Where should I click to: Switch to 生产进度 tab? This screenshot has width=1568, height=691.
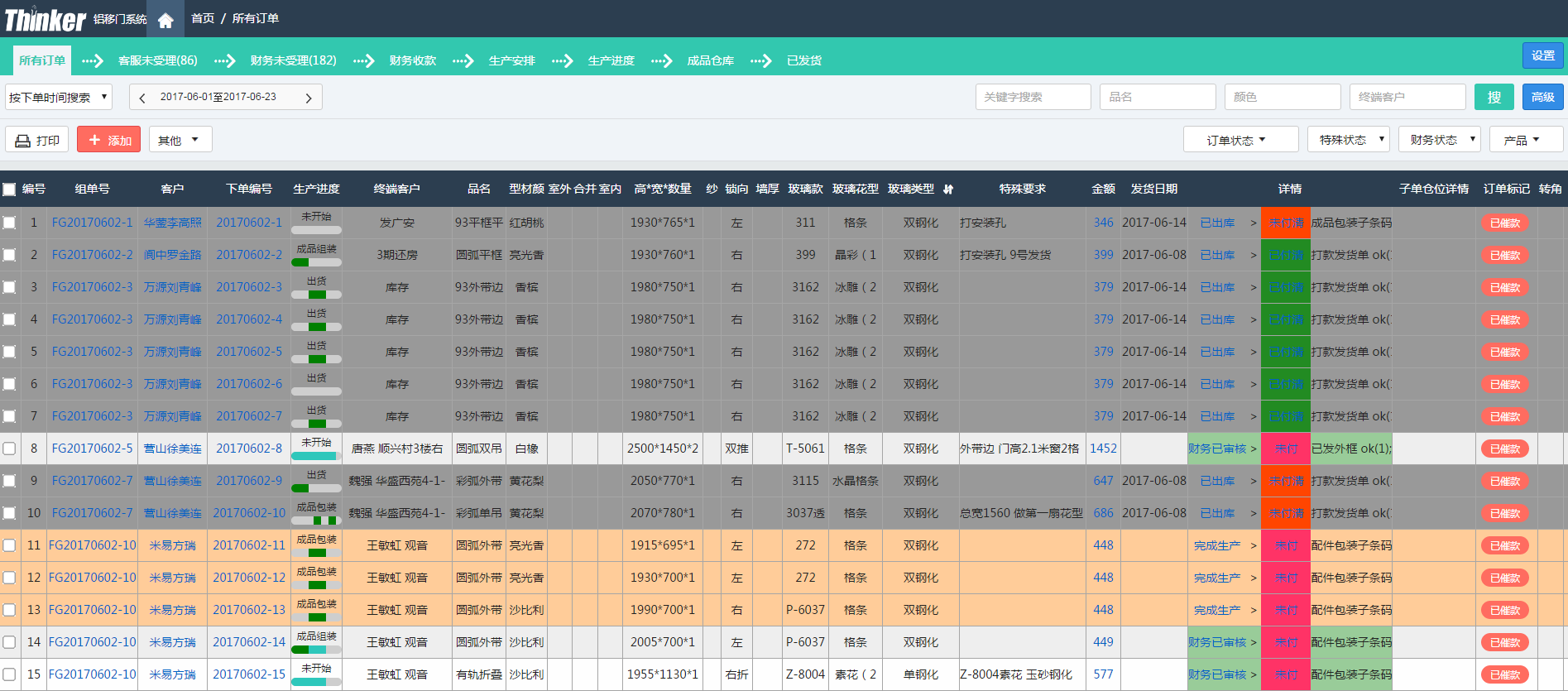[x=611, y=60]
